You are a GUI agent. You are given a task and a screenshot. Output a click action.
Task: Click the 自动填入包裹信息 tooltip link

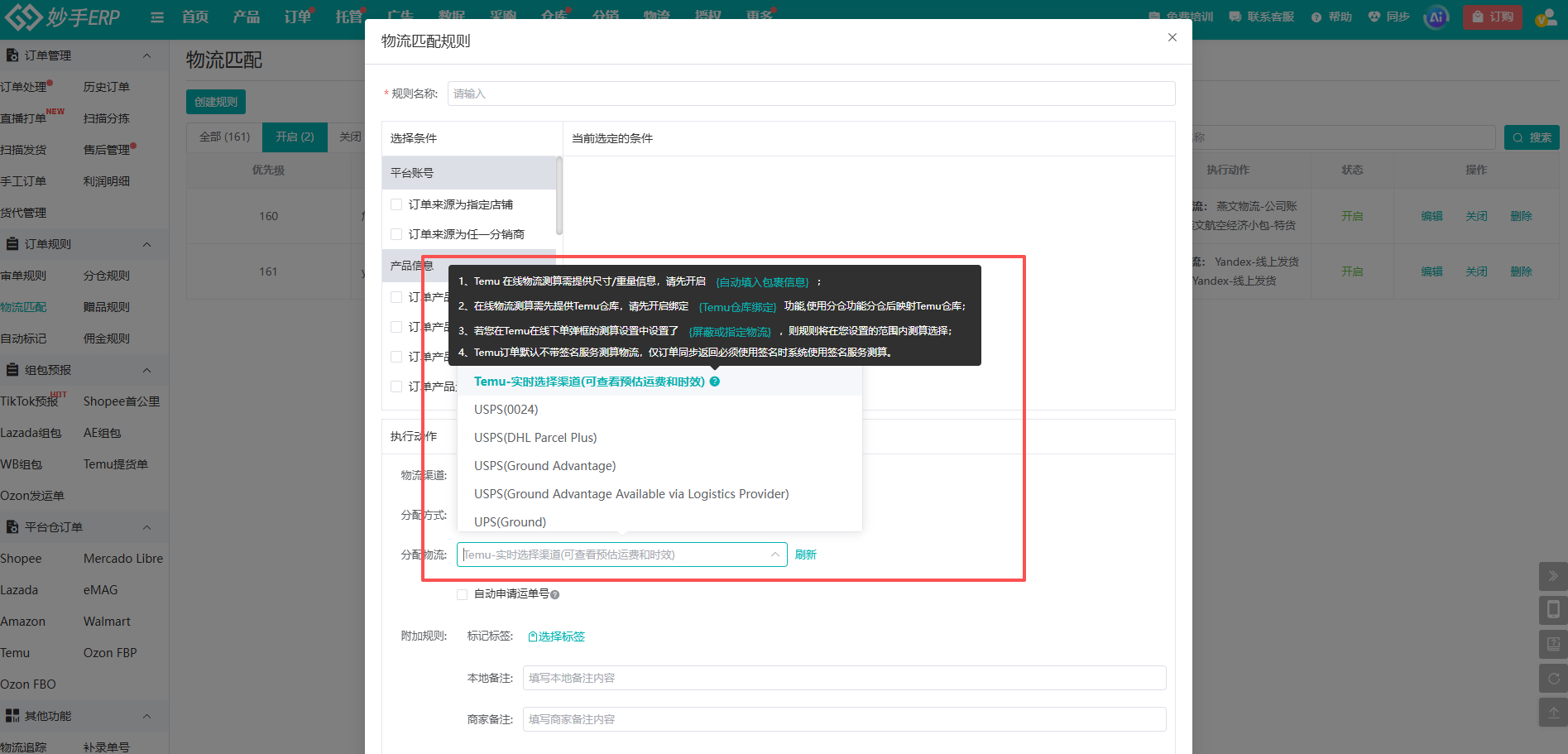[x=762, y=282]
